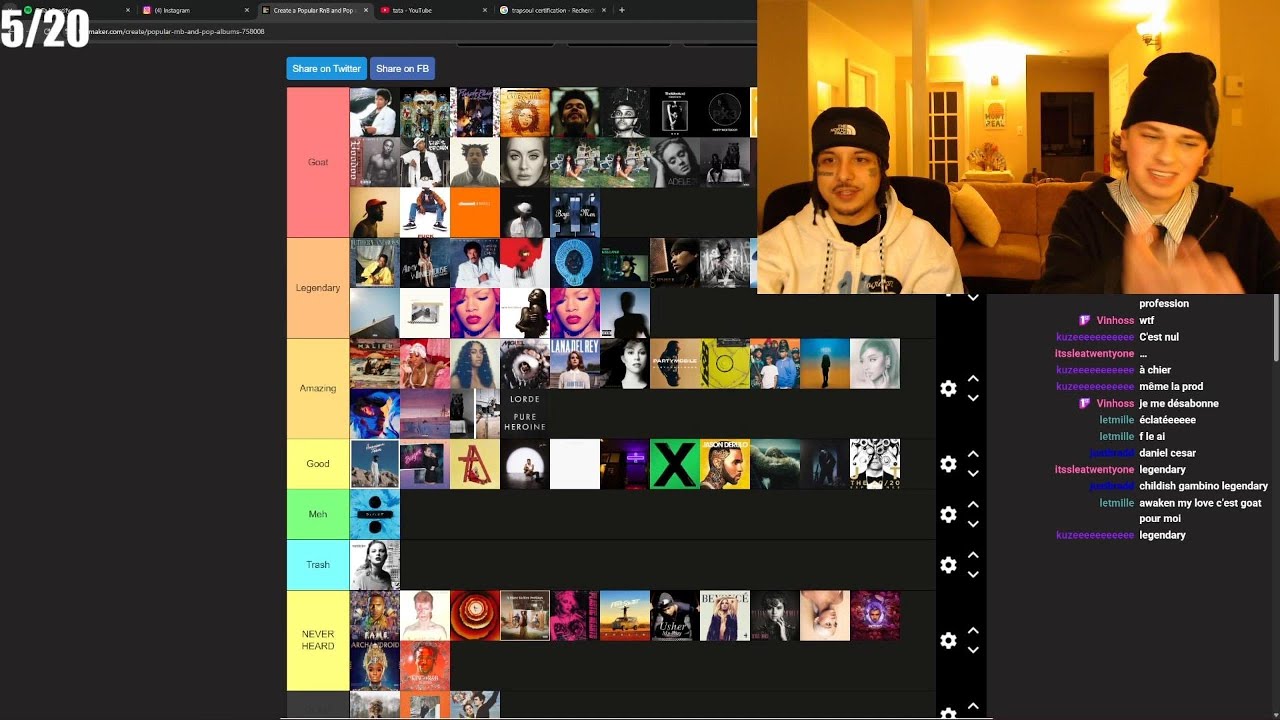Pick the green Ed Sheeran X cover
1280x720 pixels.
[675, 464]
